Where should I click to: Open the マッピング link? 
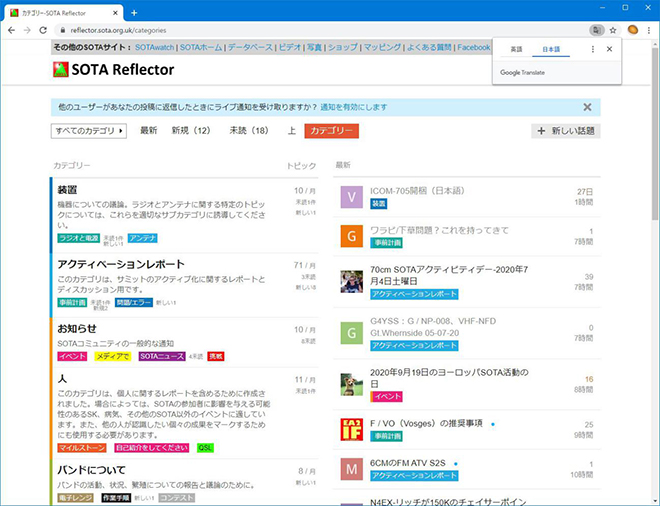382,48
